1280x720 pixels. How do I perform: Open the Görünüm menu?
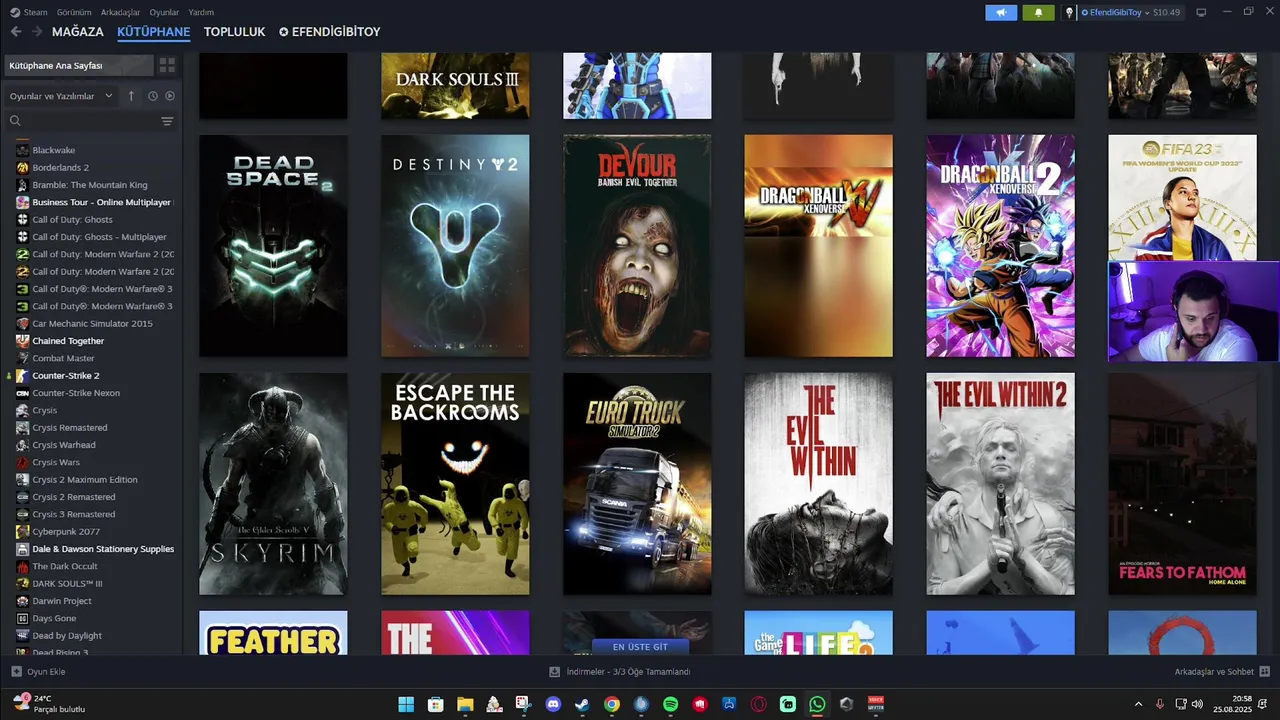tap(74, 12)
